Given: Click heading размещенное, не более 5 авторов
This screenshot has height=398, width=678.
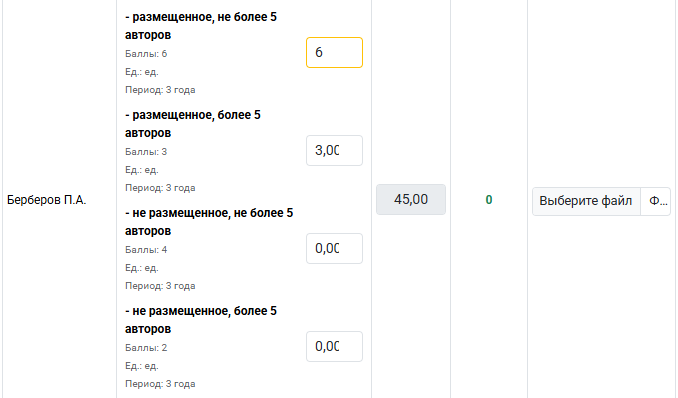Looking at the screenshot, I should 201,26.
